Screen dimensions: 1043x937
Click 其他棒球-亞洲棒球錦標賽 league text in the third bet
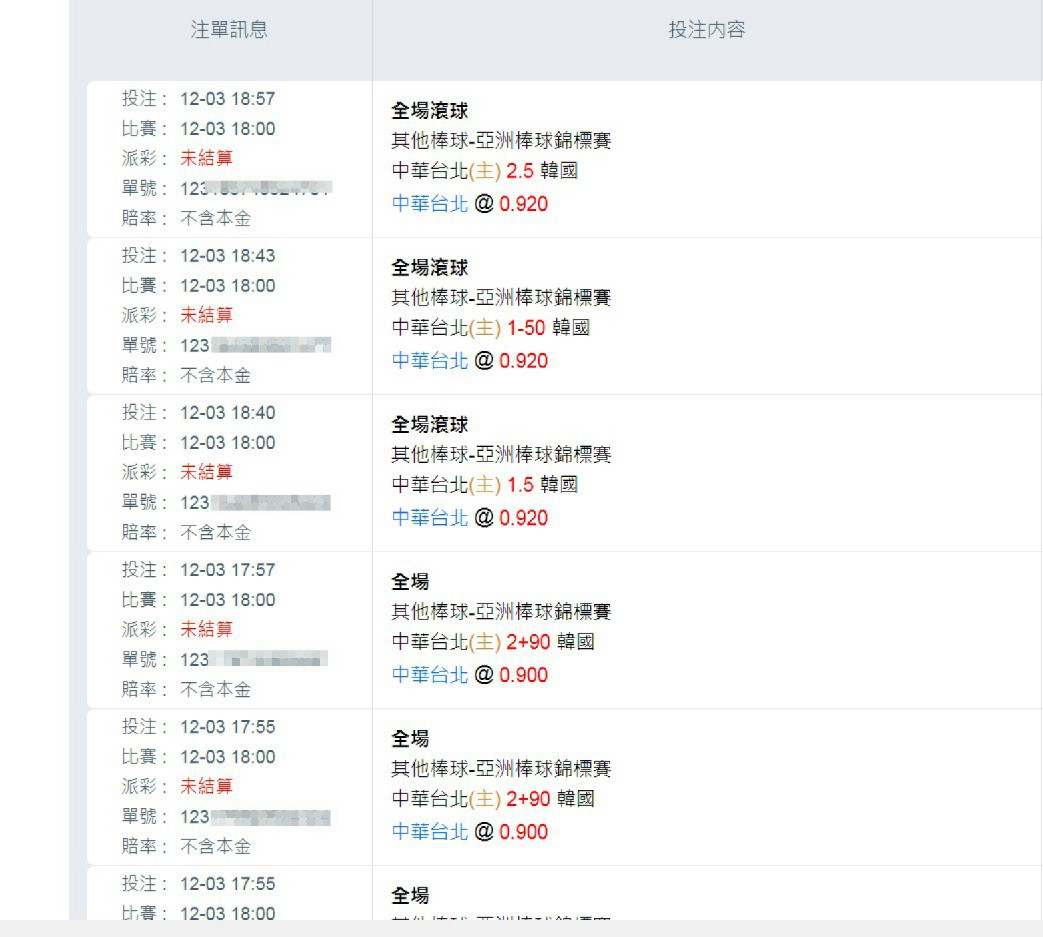[502, 455]
